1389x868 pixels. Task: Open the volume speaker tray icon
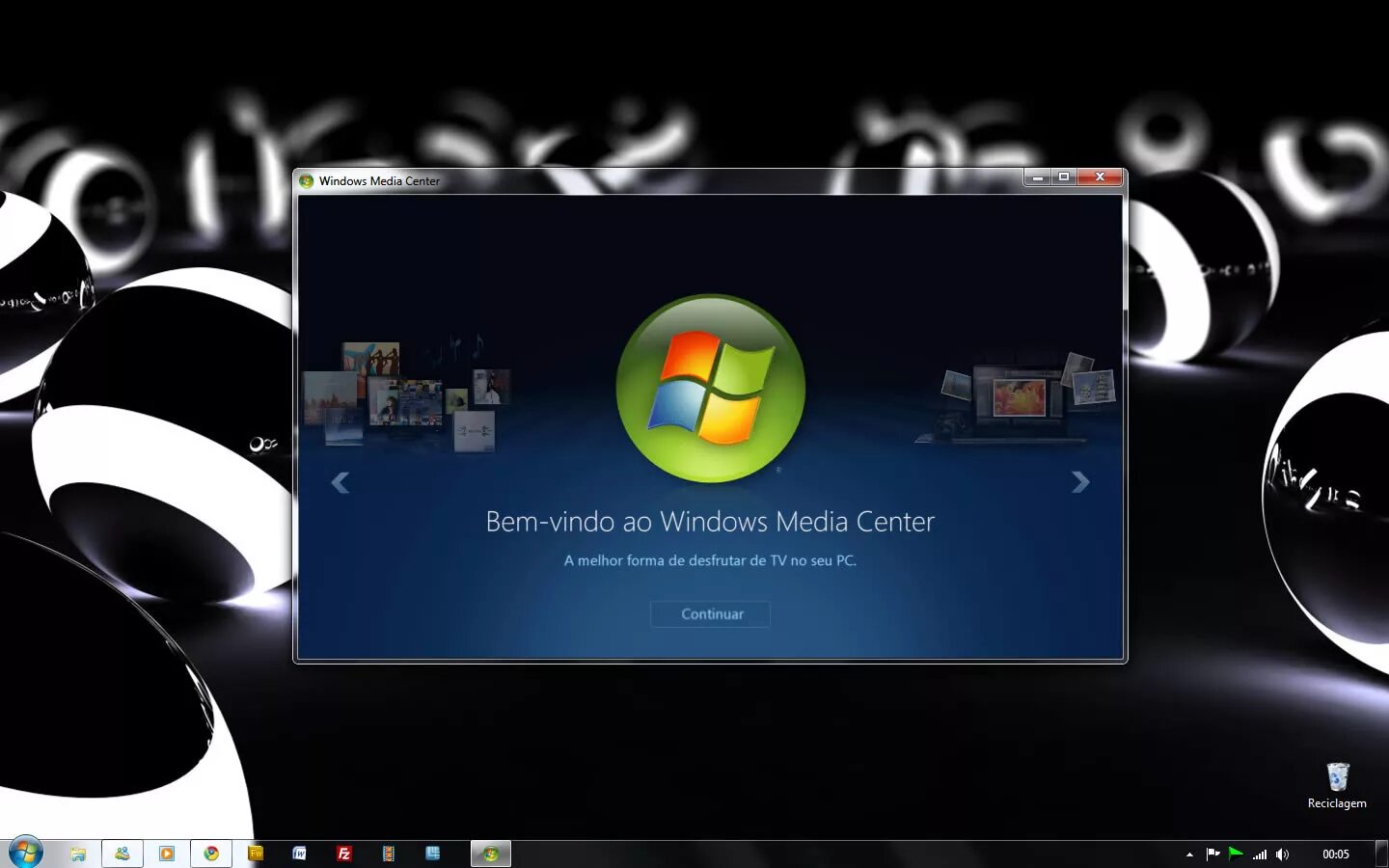point(1282,854)
